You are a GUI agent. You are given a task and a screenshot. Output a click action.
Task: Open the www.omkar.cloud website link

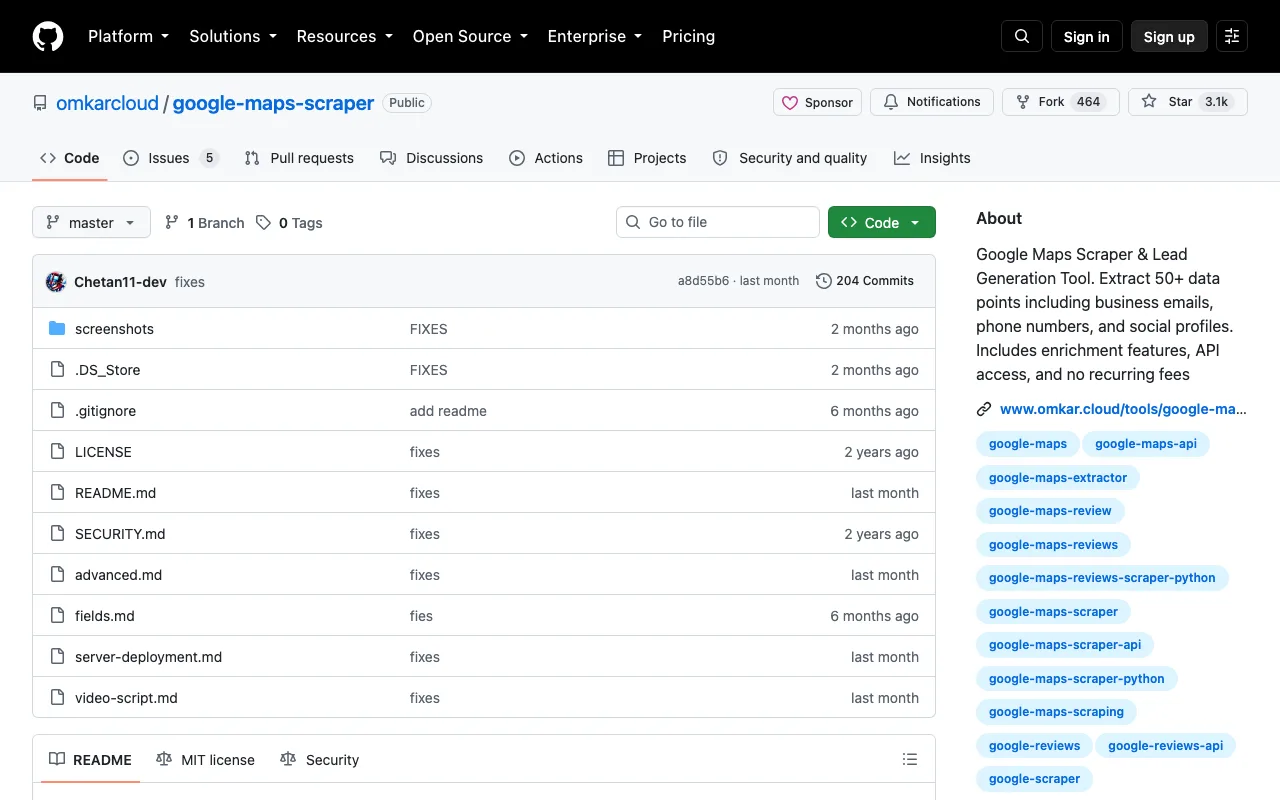coord(1123,409)
